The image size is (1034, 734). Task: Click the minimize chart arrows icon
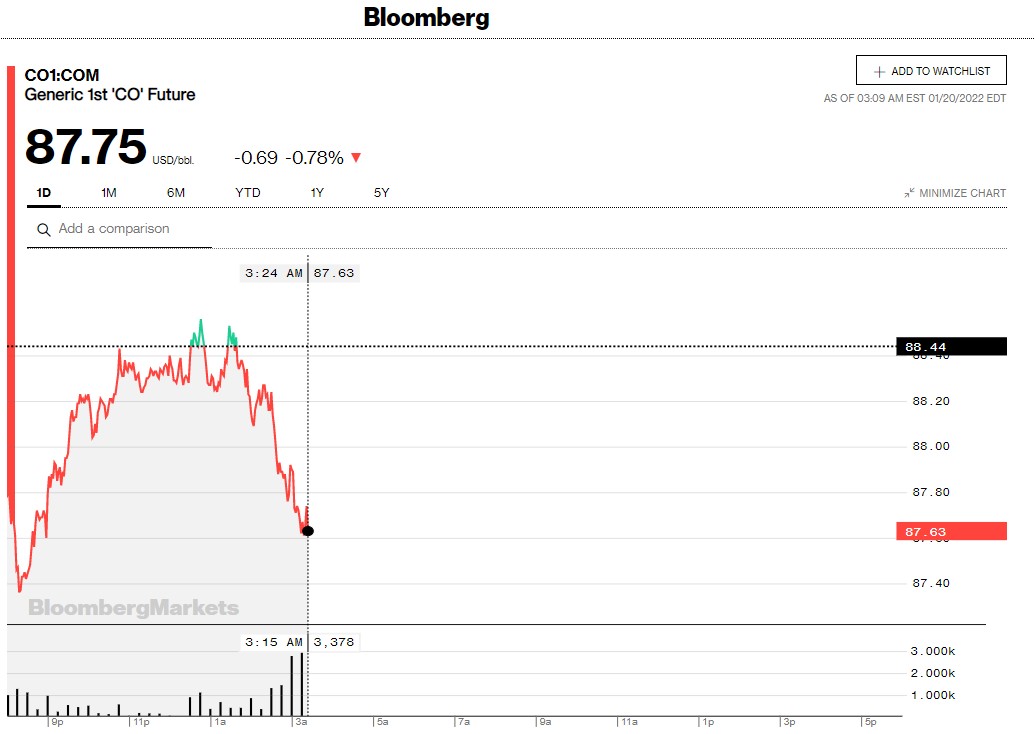pos(909,193)
